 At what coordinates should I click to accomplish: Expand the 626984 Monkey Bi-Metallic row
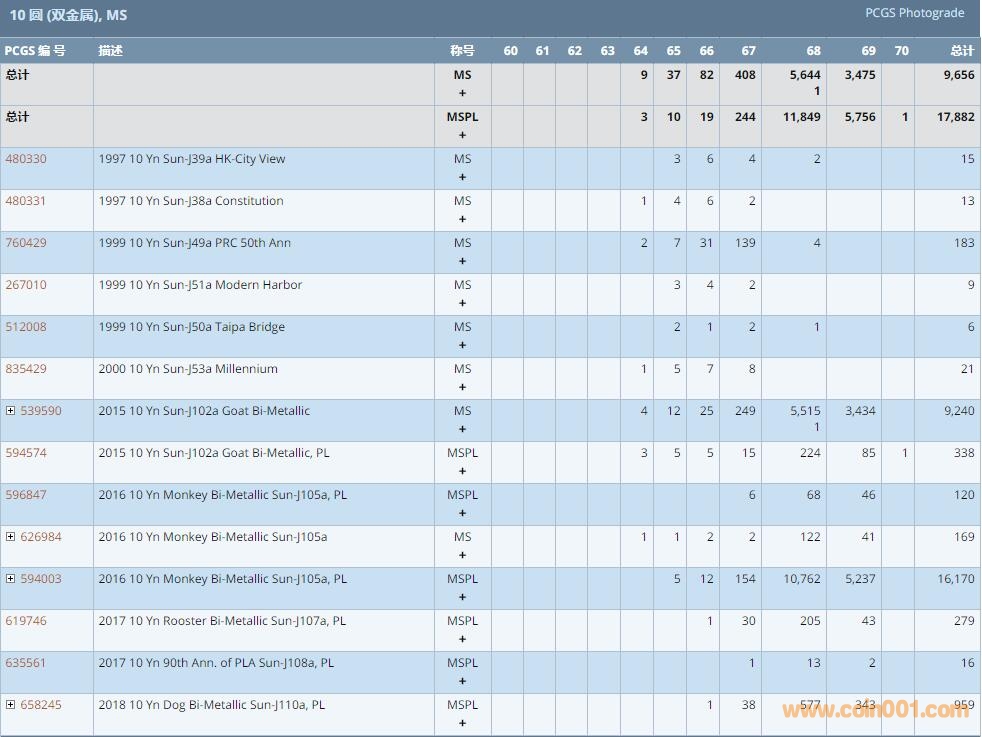10,537
